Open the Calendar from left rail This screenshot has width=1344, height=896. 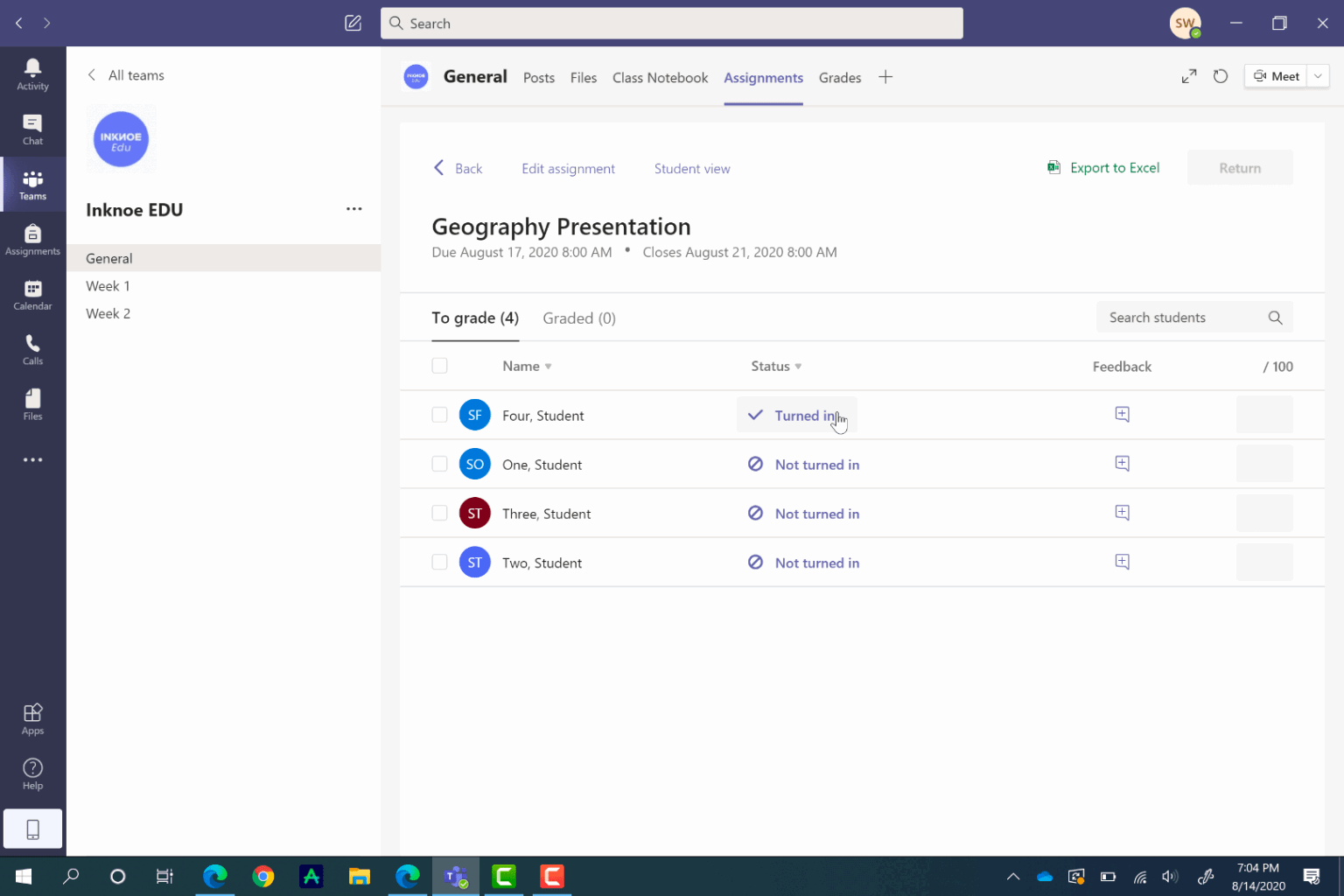click(x=32, y=293)
